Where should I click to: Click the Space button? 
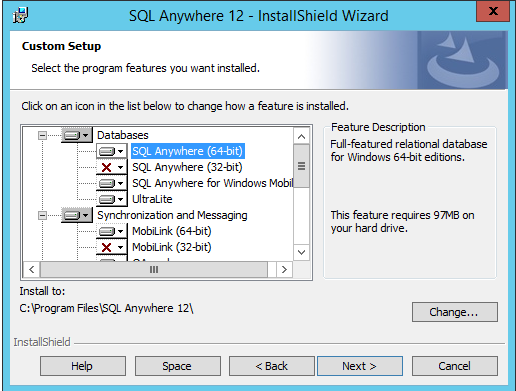coord(178,366)
